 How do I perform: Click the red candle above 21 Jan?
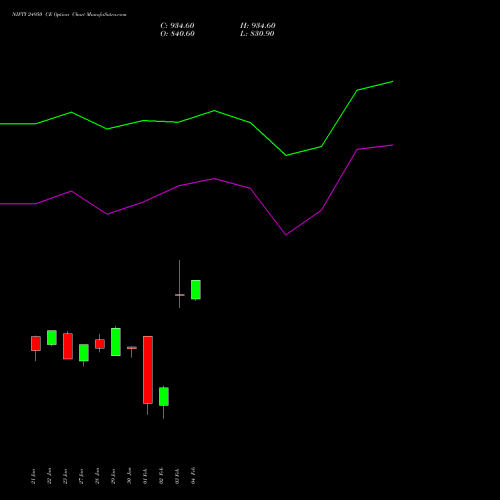tap(36, 343)
